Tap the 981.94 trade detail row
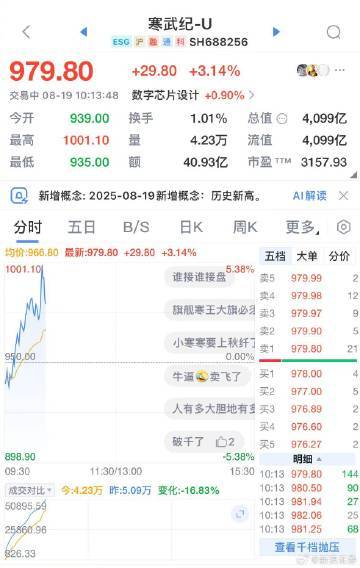 [309, 502]
